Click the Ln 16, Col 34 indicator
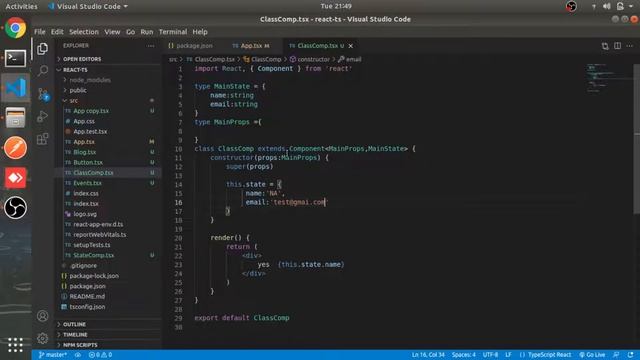 tap(428, 355)
